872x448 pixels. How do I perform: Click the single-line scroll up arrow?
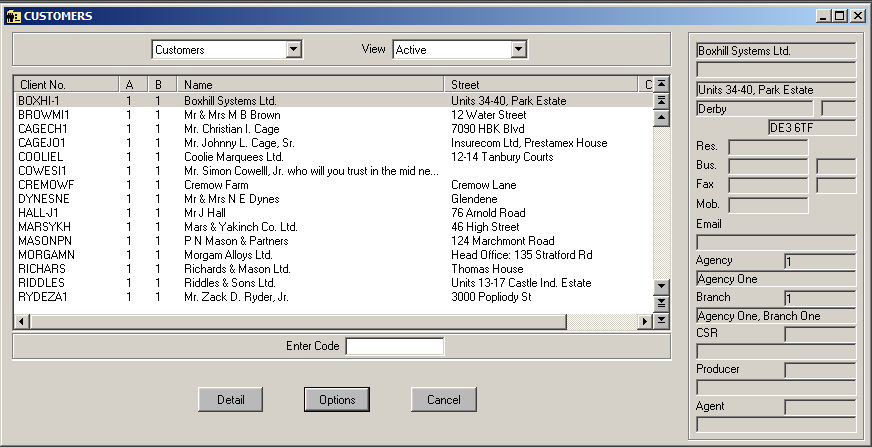pyautogui.click(x=660, y=118)
